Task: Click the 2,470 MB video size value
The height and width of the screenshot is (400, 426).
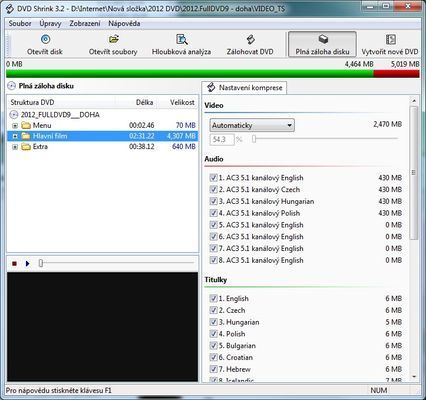Action: 387,124
